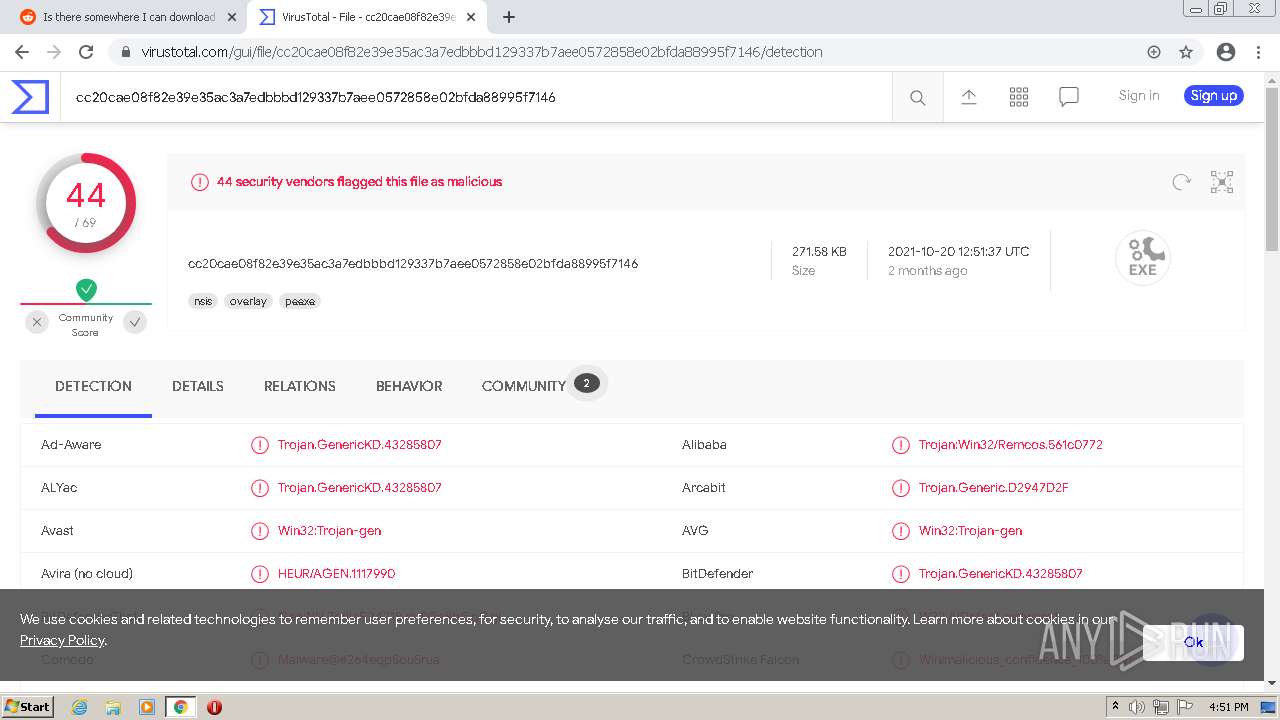Click the 4:51 PM system clock
The height and width of the screenshot is (720, 1280).
[x=1228, y=707]
